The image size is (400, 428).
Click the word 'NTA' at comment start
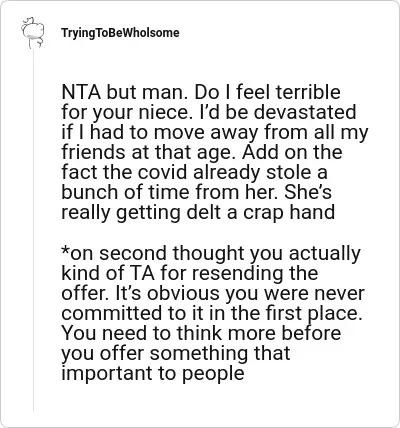coord(81,92)
